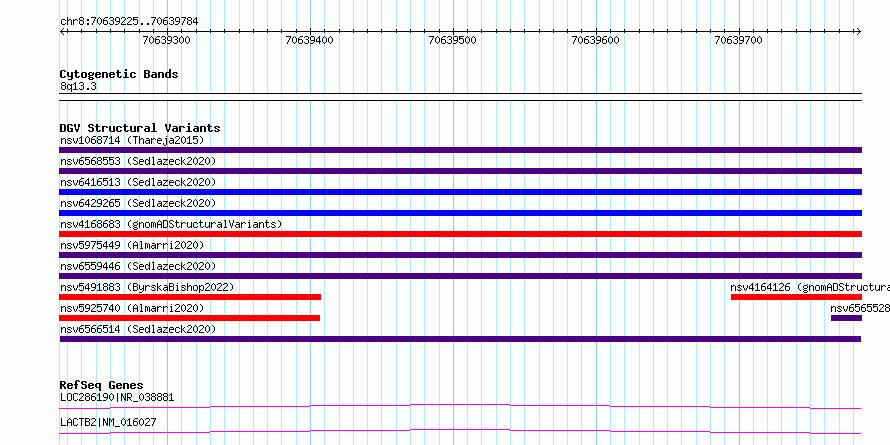Click the red bar for nsv5925740
The height and width of the screenshot is (445, 890).
[190, 318]
